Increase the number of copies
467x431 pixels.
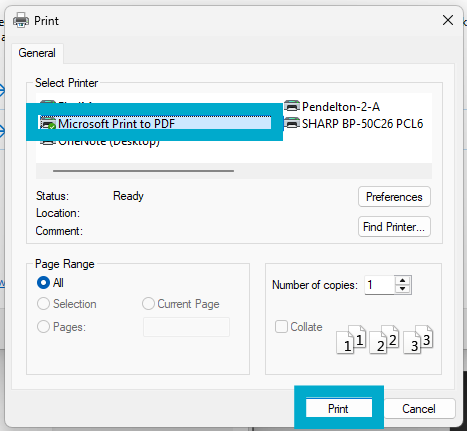(403, 281)
